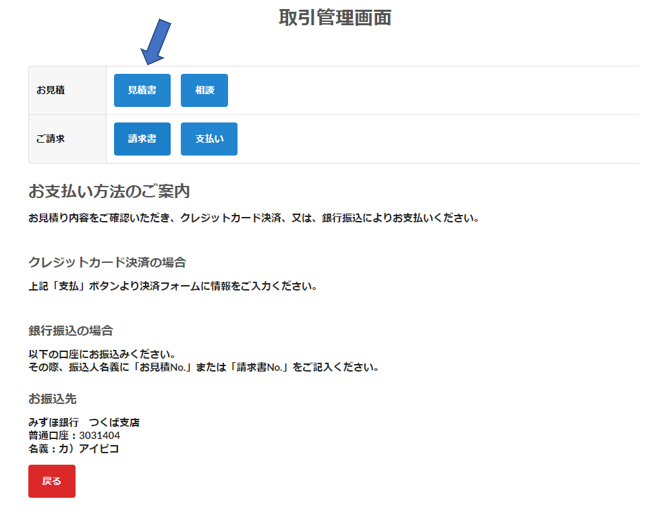Open the 見積書 estimate document
Screen dimensions: 664x528
click(142, 90)
